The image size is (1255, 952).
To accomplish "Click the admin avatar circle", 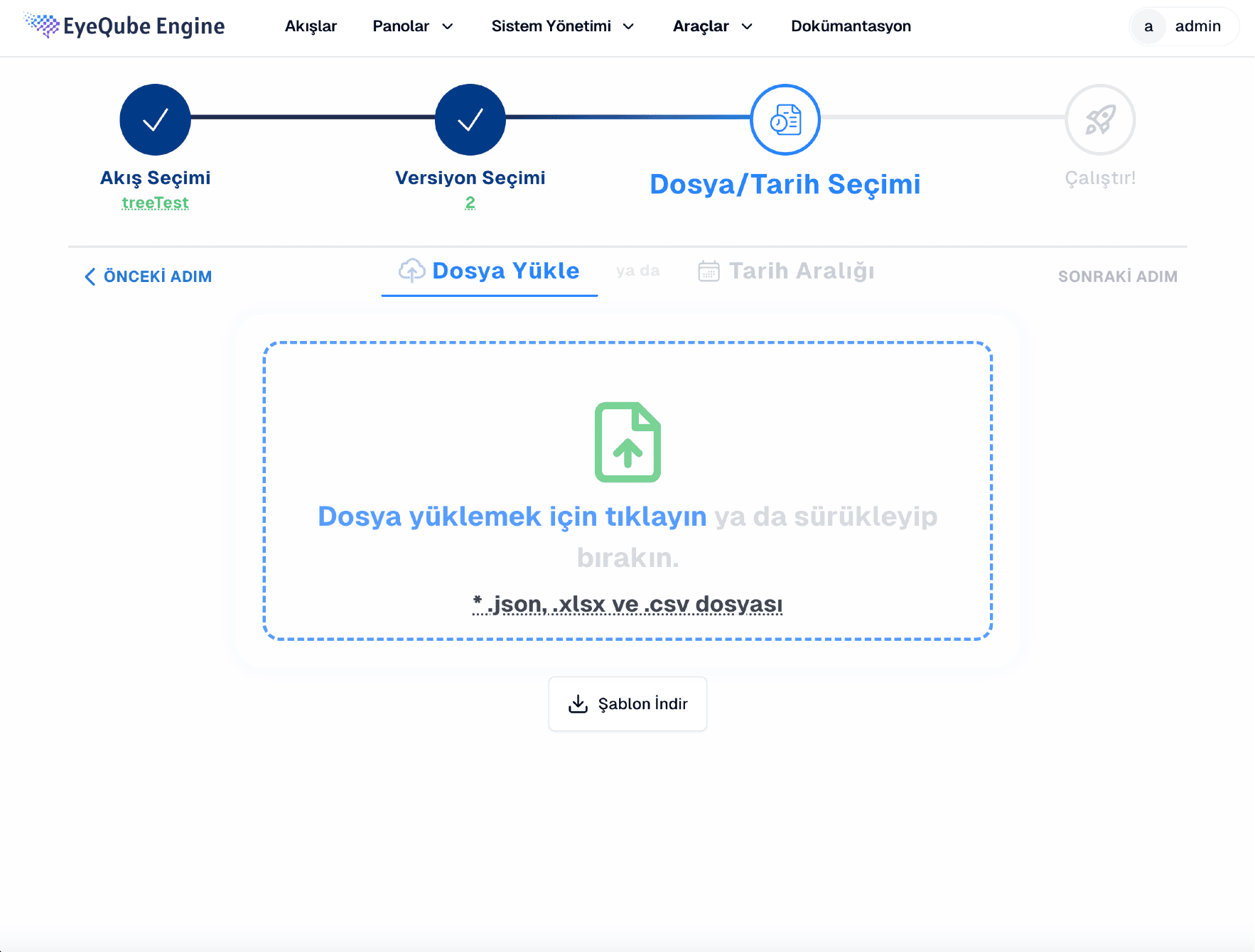I will pos(1148,27).
